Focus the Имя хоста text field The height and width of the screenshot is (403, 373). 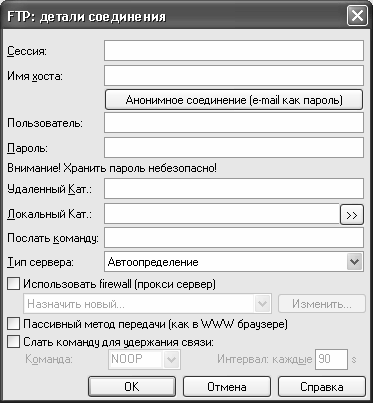234,76
